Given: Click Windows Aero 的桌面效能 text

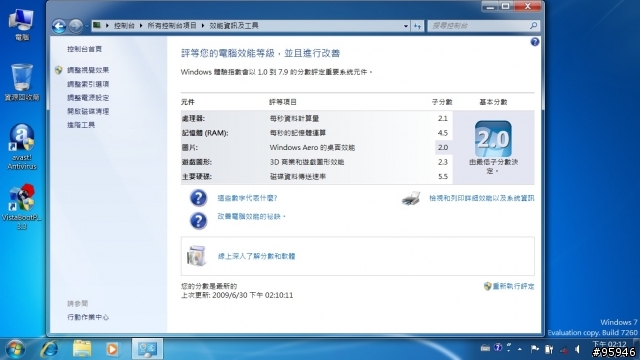Looking at the screenshot, I should (x=312, y=147).
